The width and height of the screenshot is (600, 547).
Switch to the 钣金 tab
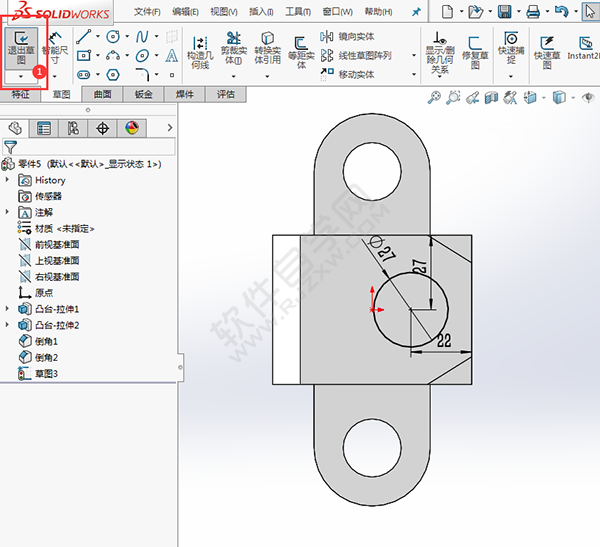tap(143, 94)
